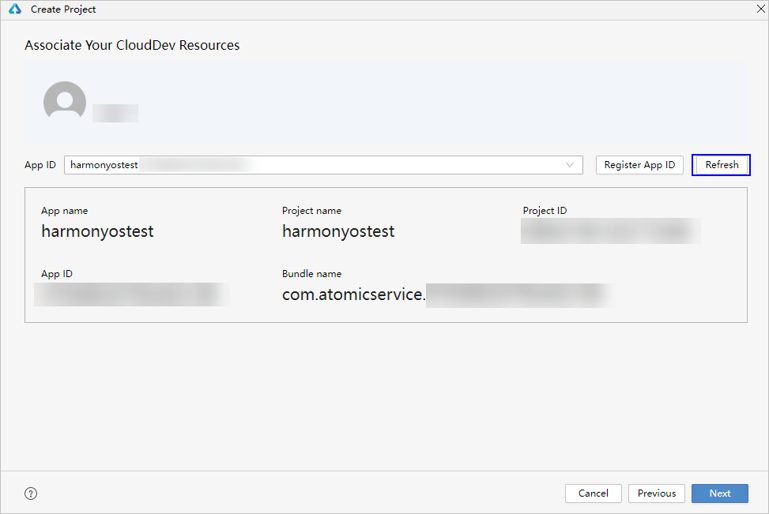Click the help question mark icon
The width and height of the screenshot is (769, 514).
point(31,493)
